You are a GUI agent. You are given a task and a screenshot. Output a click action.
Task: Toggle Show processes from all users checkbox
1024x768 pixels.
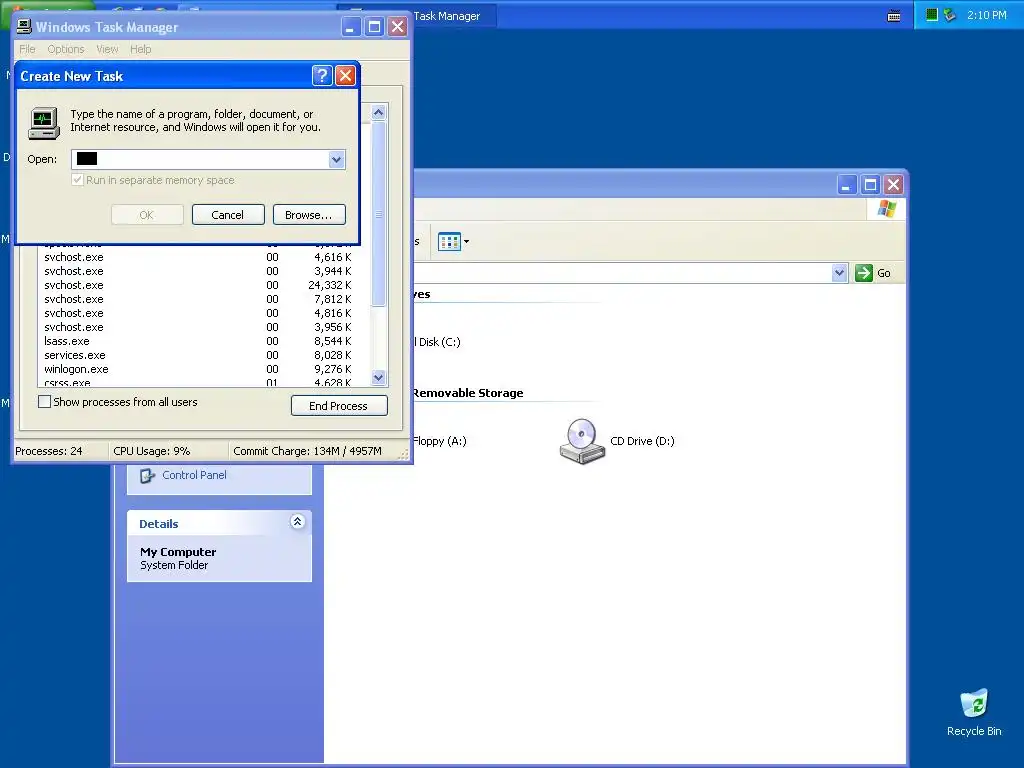point(44,402)
